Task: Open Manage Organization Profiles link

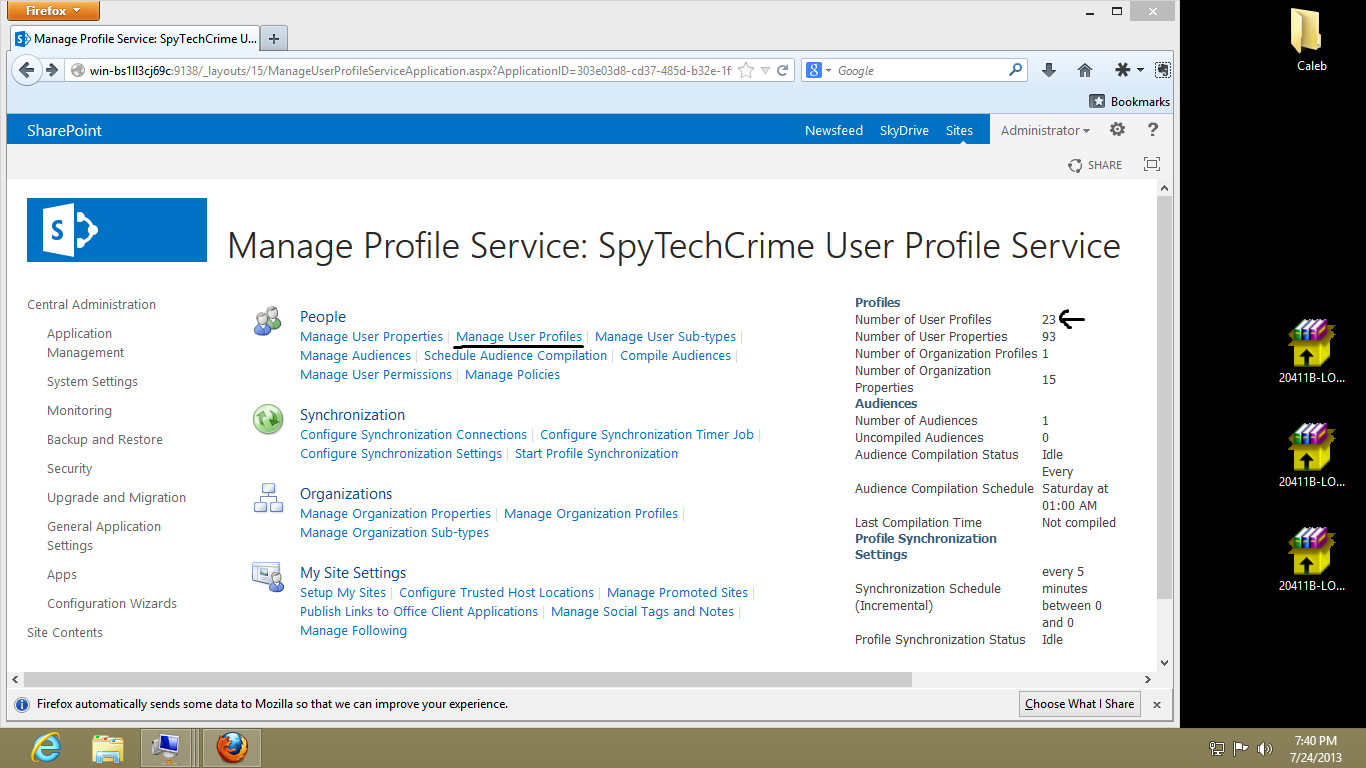Action: 591,514
